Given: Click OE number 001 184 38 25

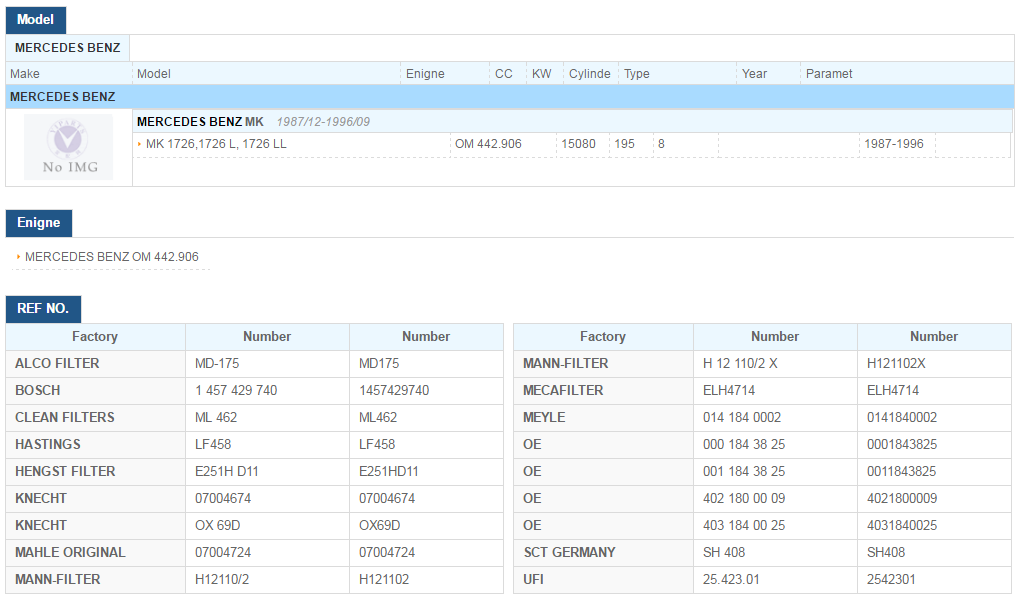Looking at the screenshot, I should coord(744,472).
